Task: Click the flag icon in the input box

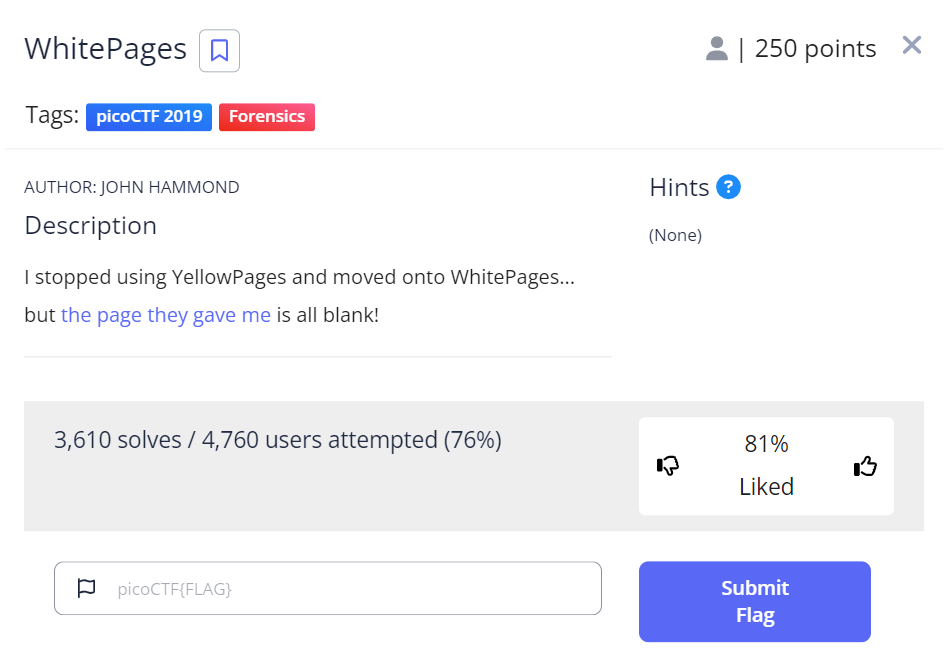Action: (87, 588)
